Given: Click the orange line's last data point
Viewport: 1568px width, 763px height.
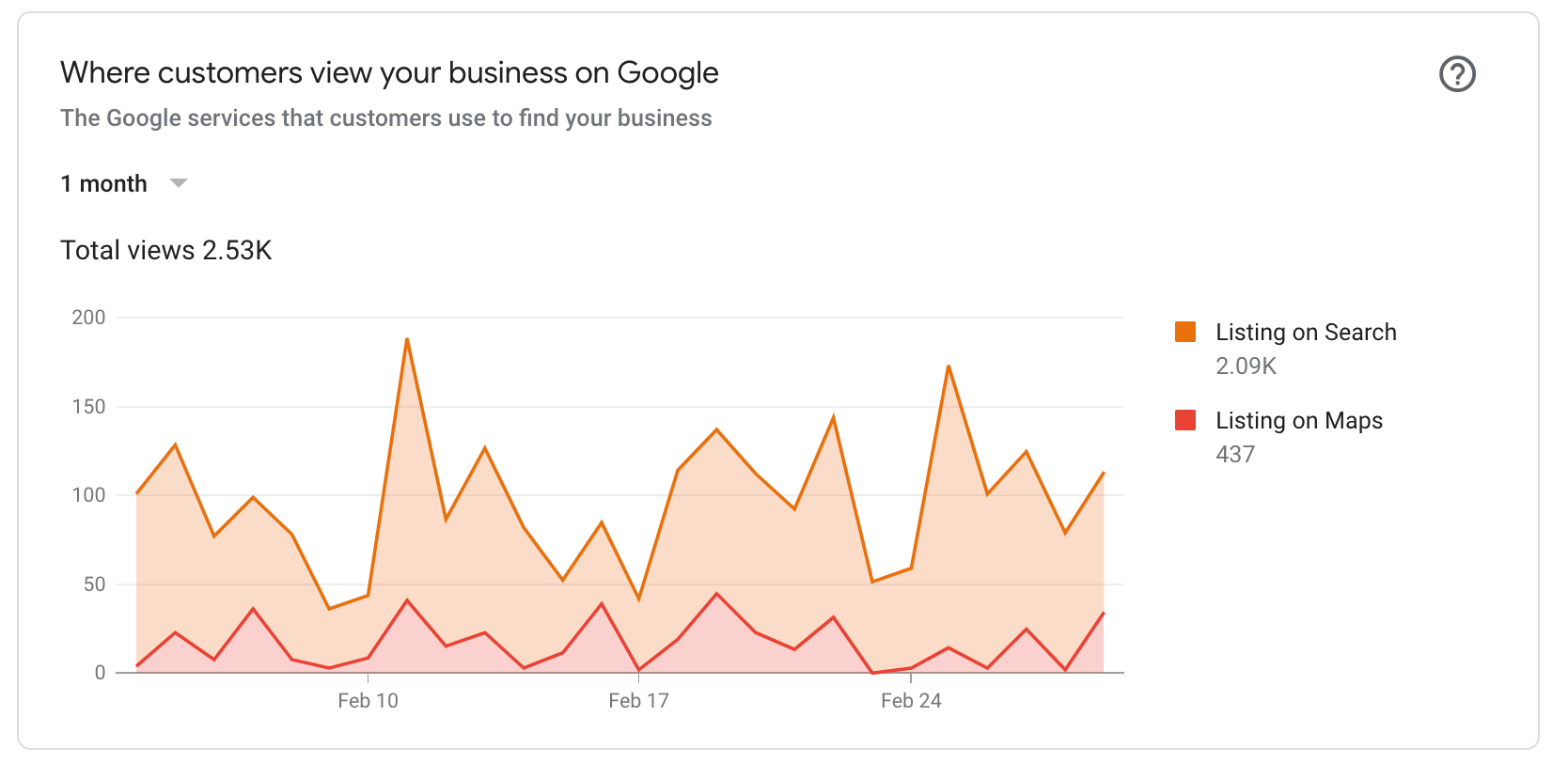Looking at the screenshot, I should [x=1103, y=473].
